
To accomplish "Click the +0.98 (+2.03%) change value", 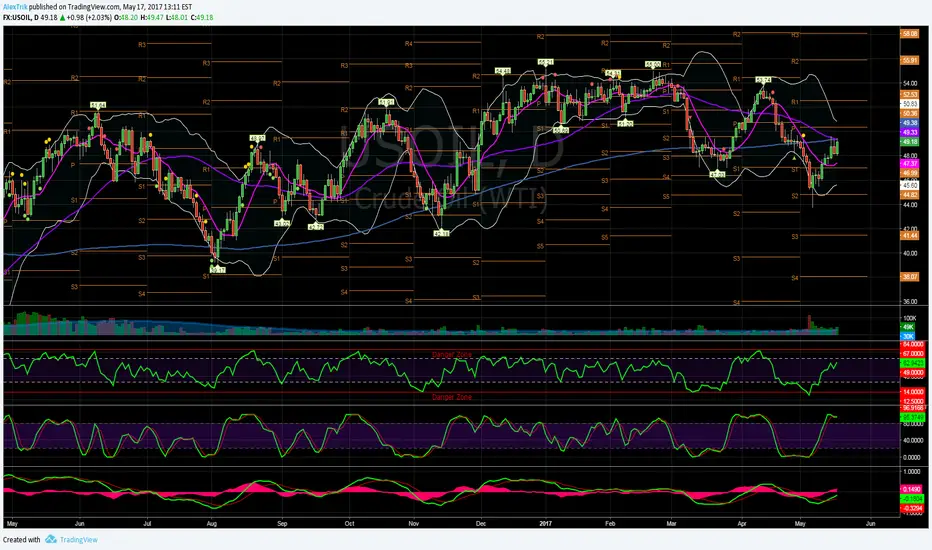I will click(89, 17).
